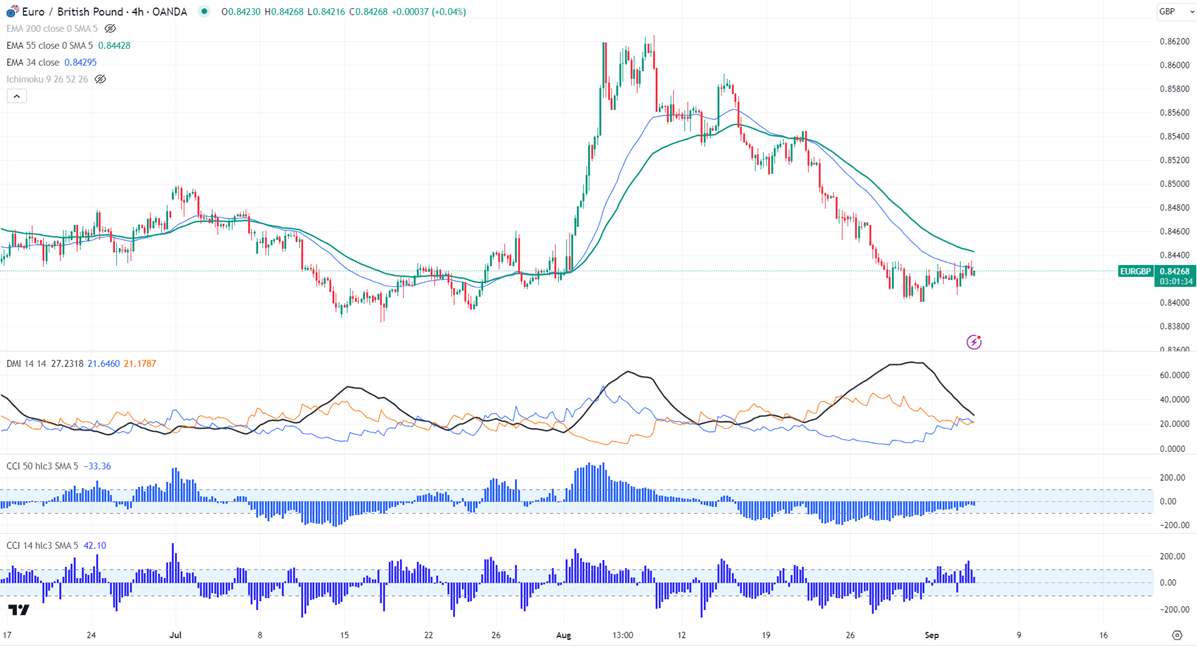Image resolution: width=1197 pixels, height=647 pixels.
Task: Click the 03:01:34 bar countdown timer
Action: [x=1176, y=282]
